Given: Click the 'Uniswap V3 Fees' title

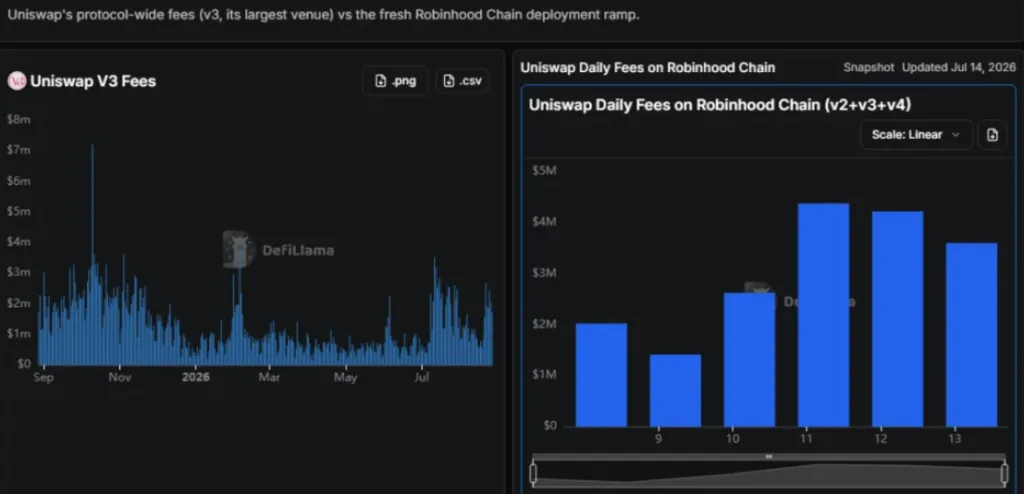Looking at the screenshot, I should 93,81.
